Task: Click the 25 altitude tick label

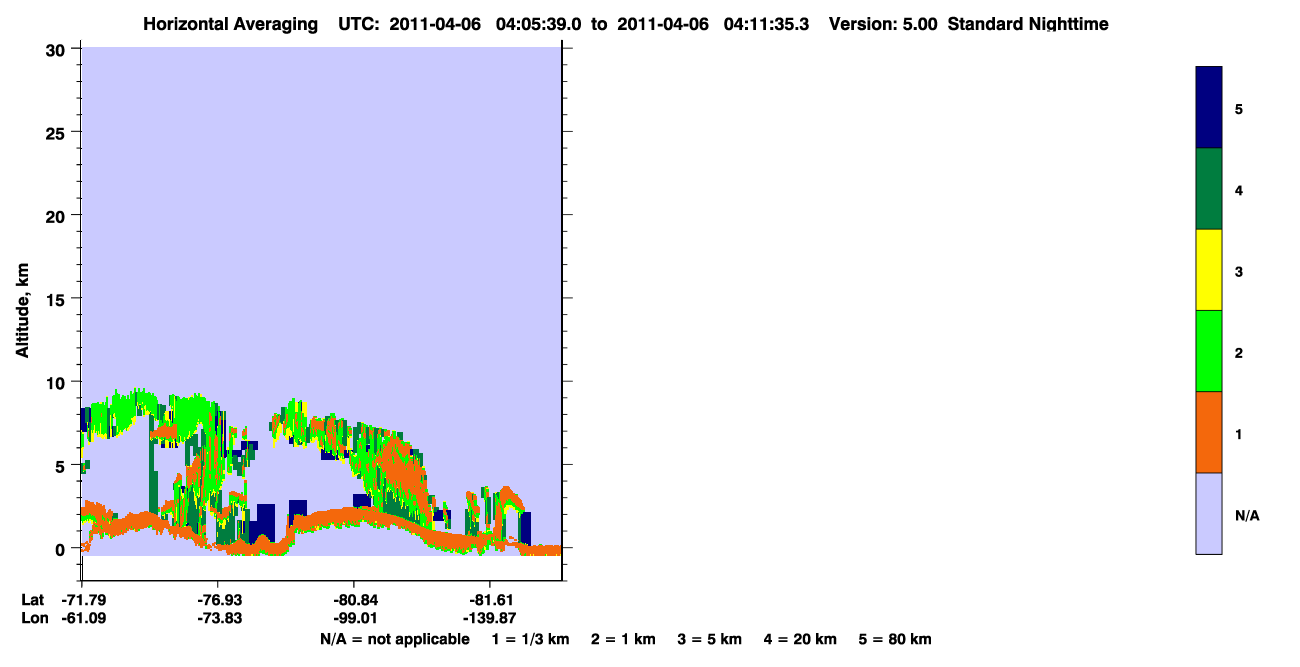Action: coord(57,132)
